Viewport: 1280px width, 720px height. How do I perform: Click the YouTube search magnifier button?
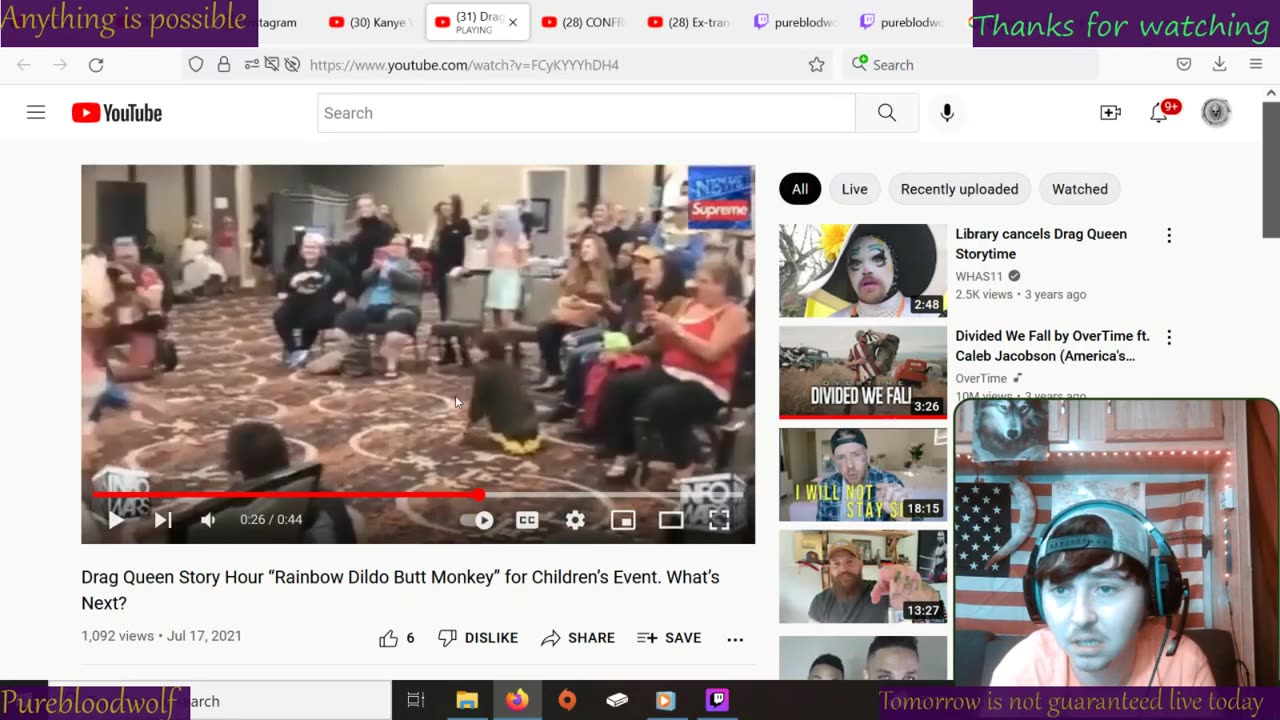click(x=887, y=113)
